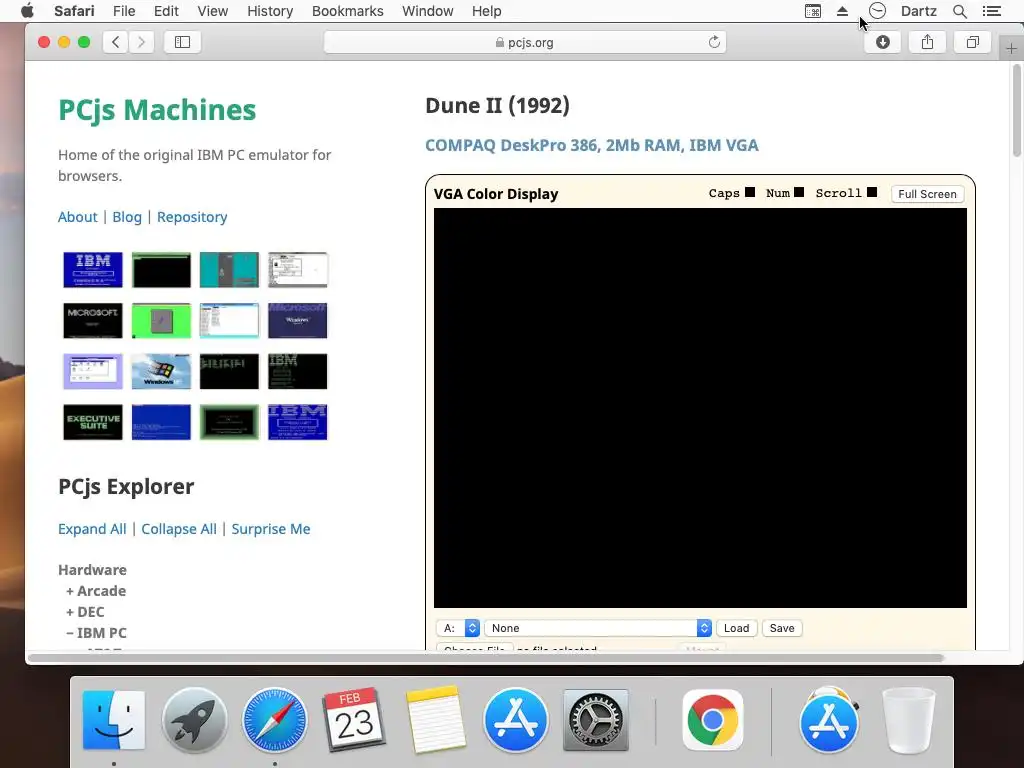Click the Save diskette button
The image size is (1024, 768).
[x=782, y=628]
